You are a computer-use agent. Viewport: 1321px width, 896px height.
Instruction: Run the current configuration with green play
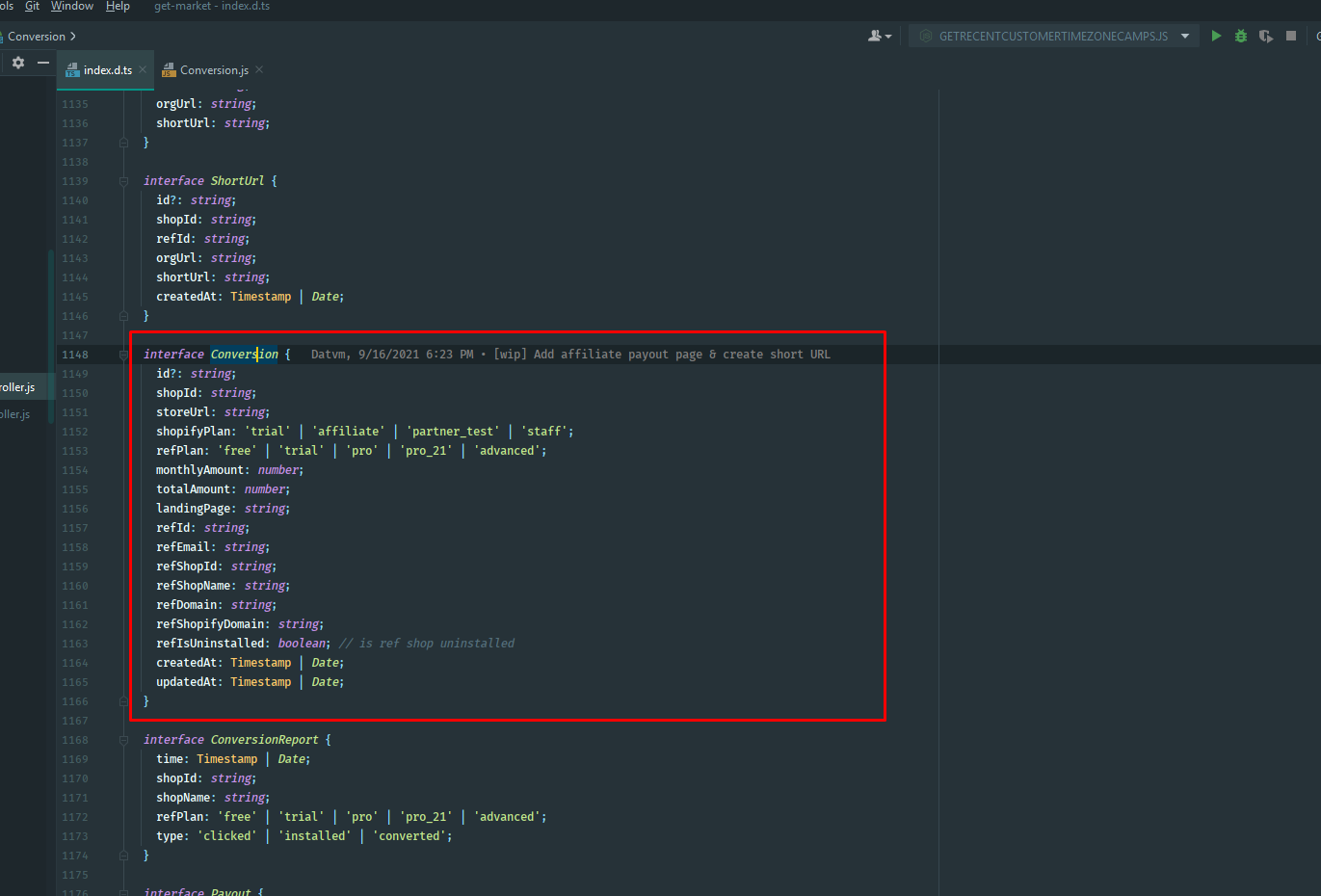click(1216, 36)
